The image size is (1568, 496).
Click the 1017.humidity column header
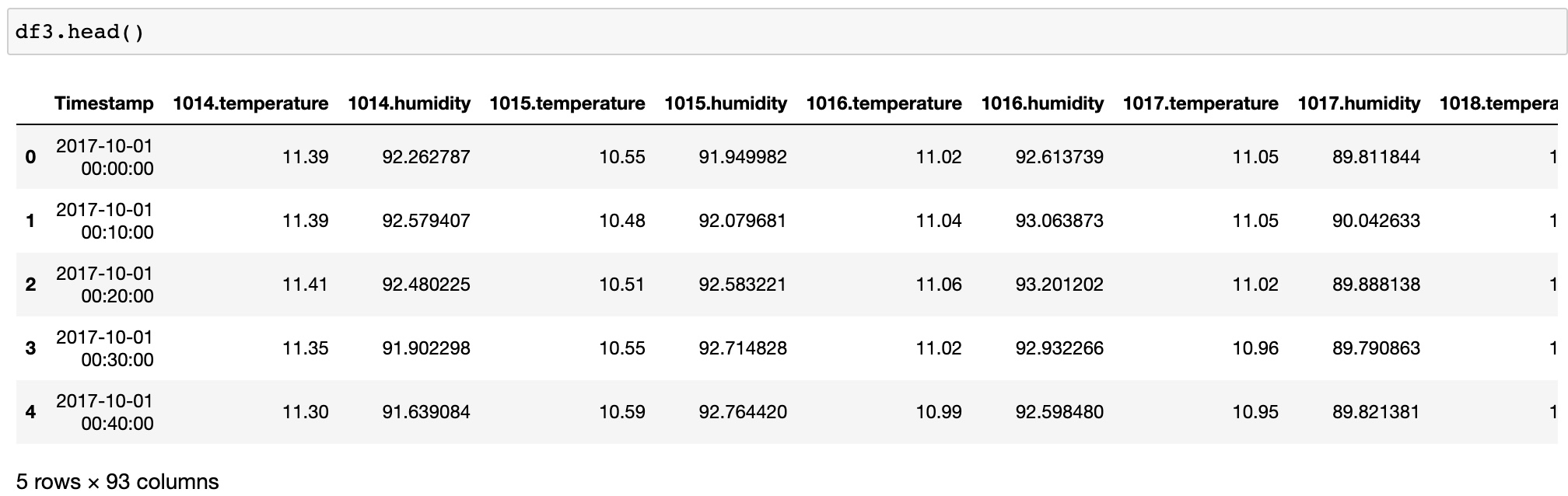pyautogui.click(x=1359, y=103)
